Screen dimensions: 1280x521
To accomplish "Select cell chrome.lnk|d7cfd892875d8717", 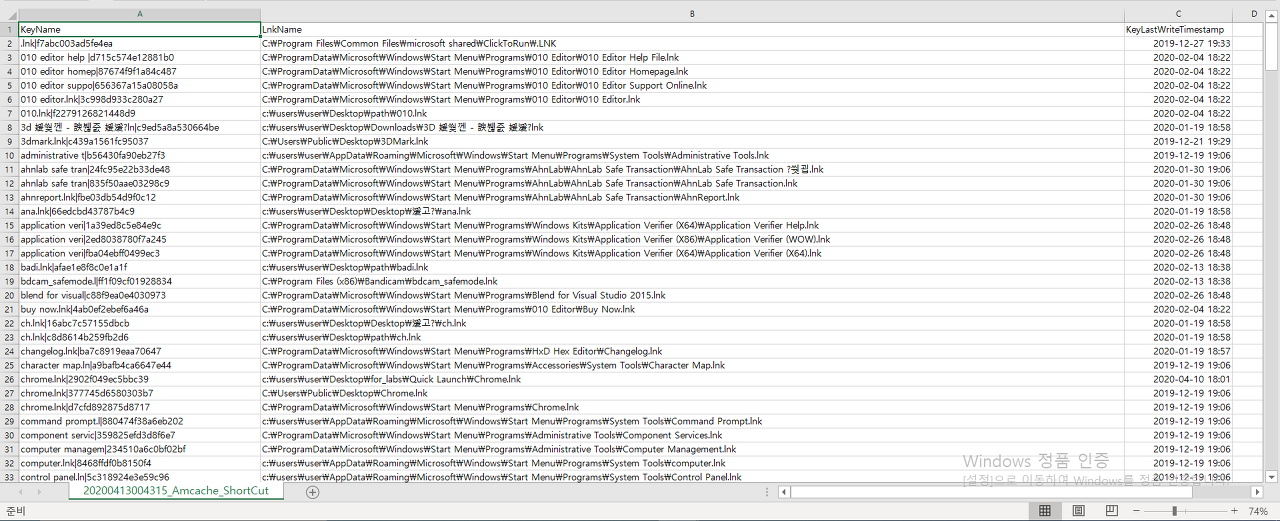I will point(139,408).
